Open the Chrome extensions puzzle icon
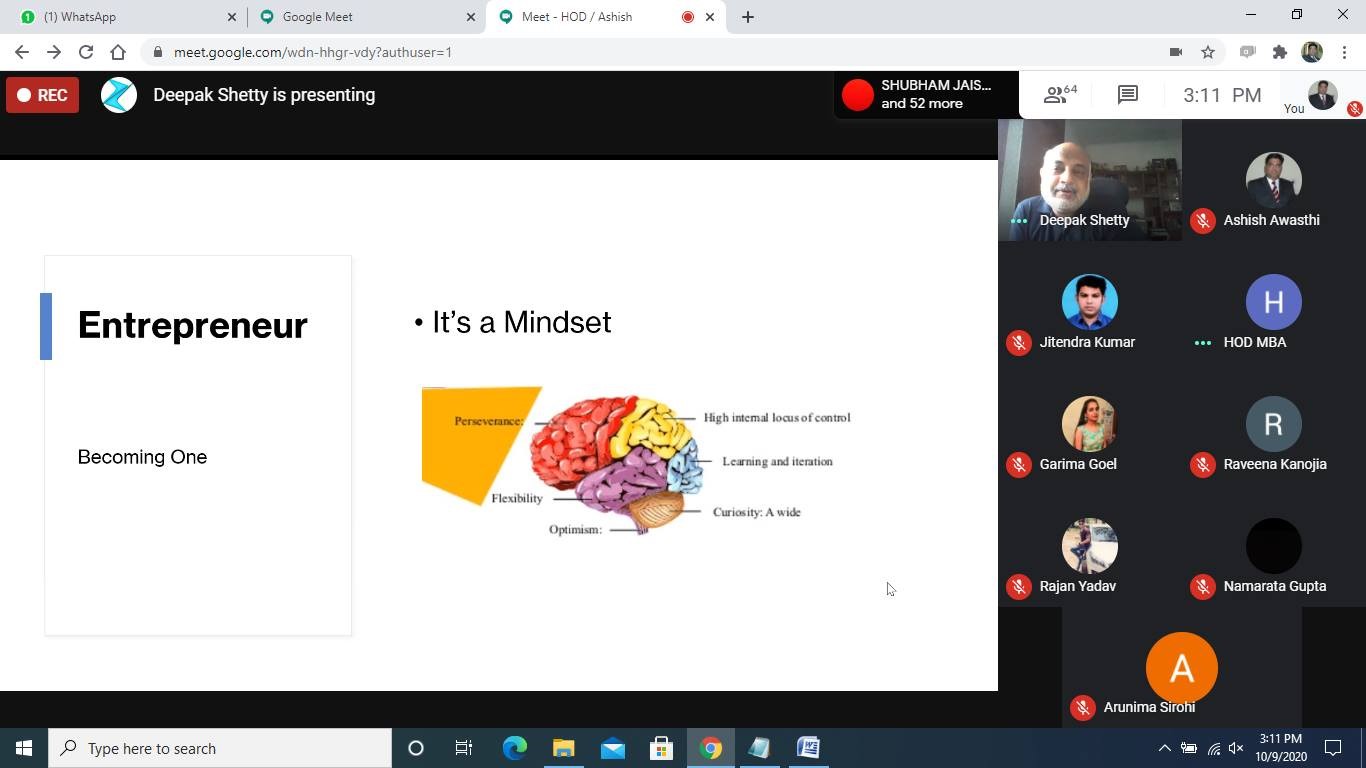 pyautogui.click(x=1279, y=52)
